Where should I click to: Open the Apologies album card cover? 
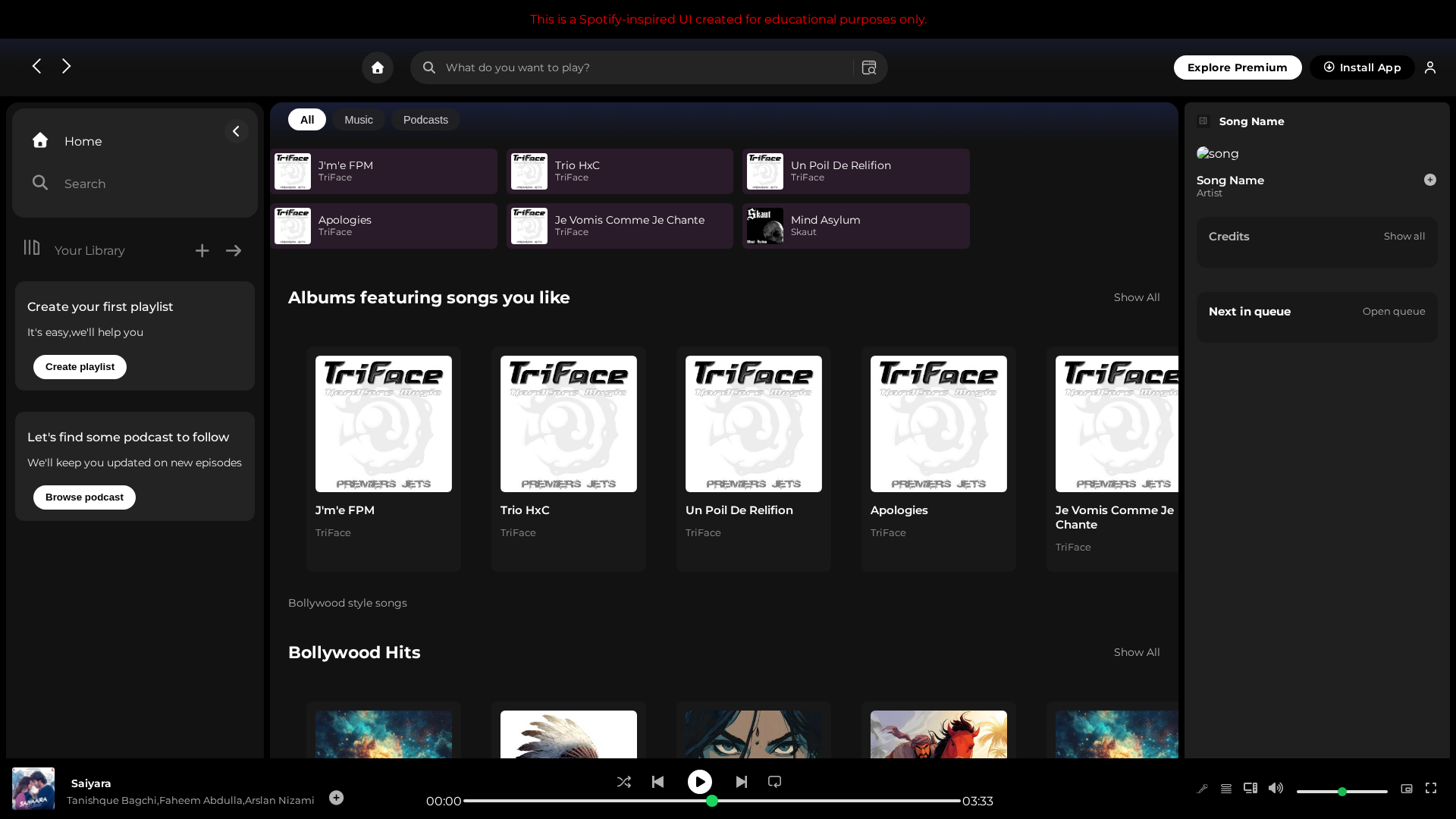pos(939,424)
